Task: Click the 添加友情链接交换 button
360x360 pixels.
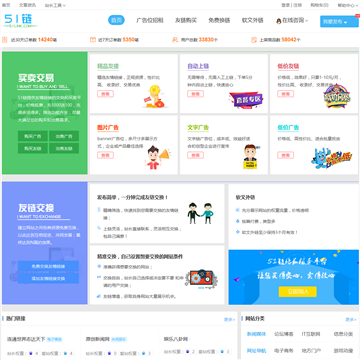Action: pyautogui.click(x=48, y=279)
